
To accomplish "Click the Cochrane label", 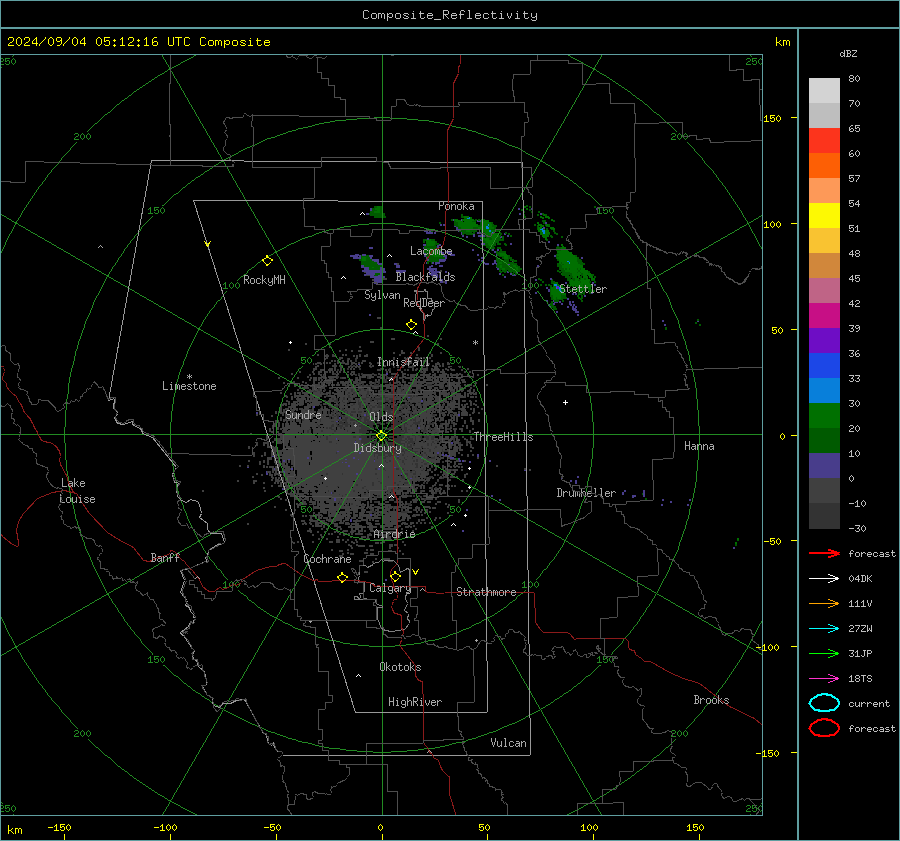I will pyautogui.click(x=327, y=559).
